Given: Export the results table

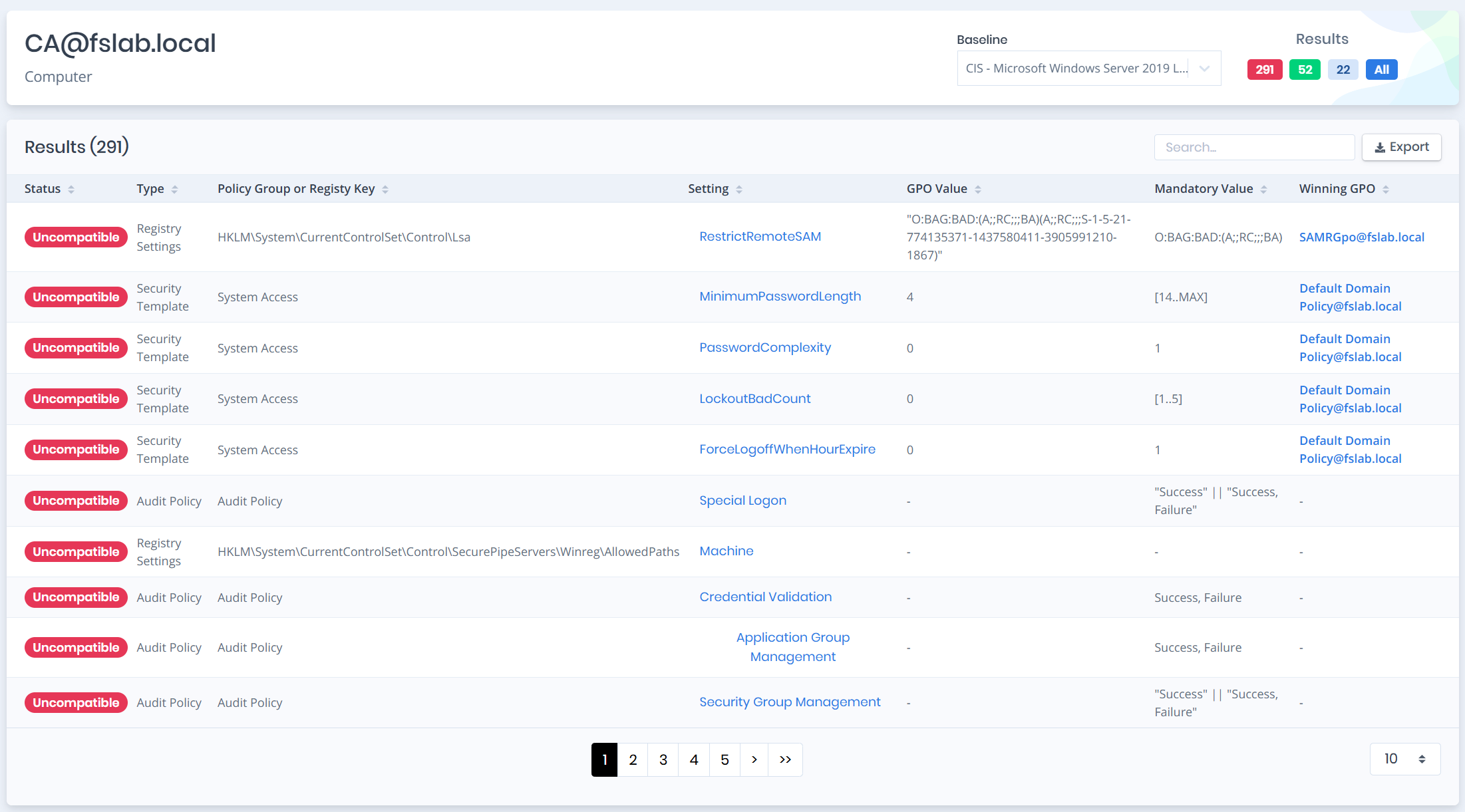Looking at the screenshot, I should point(1401,147).
